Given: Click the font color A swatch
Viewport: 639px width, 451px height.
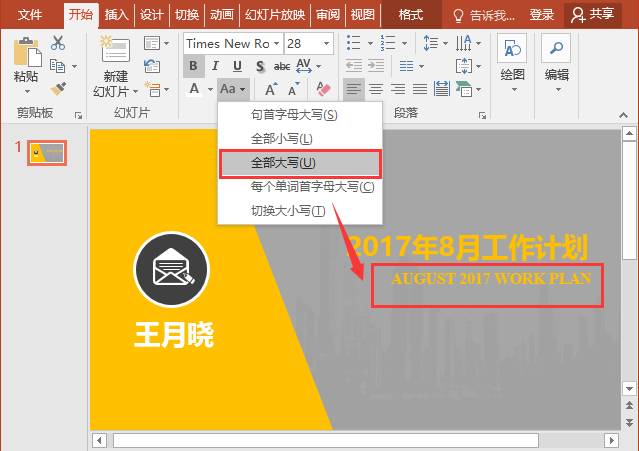Looking at the screenshot, I should [x=194, y=89].
